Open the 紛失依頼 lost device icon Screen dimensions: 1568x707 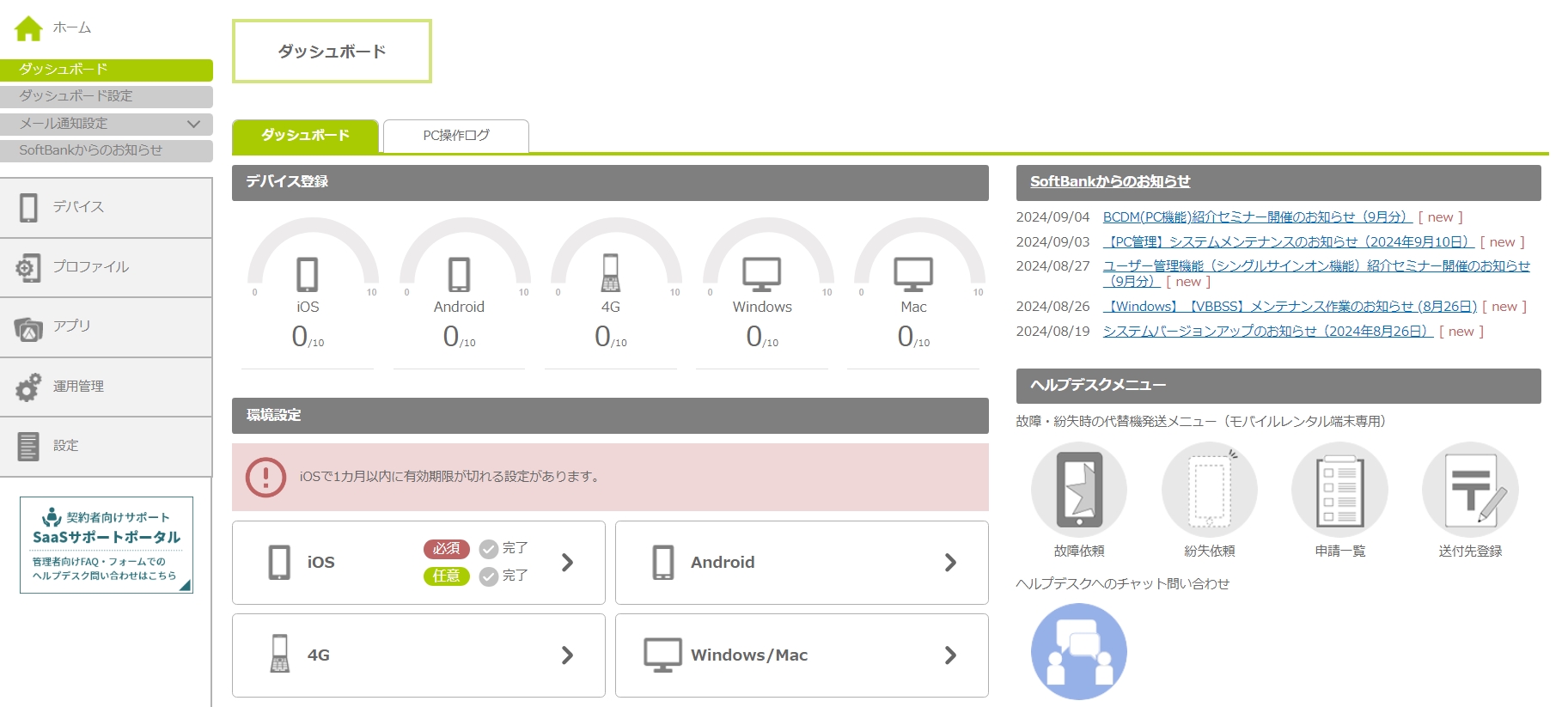1209,490
